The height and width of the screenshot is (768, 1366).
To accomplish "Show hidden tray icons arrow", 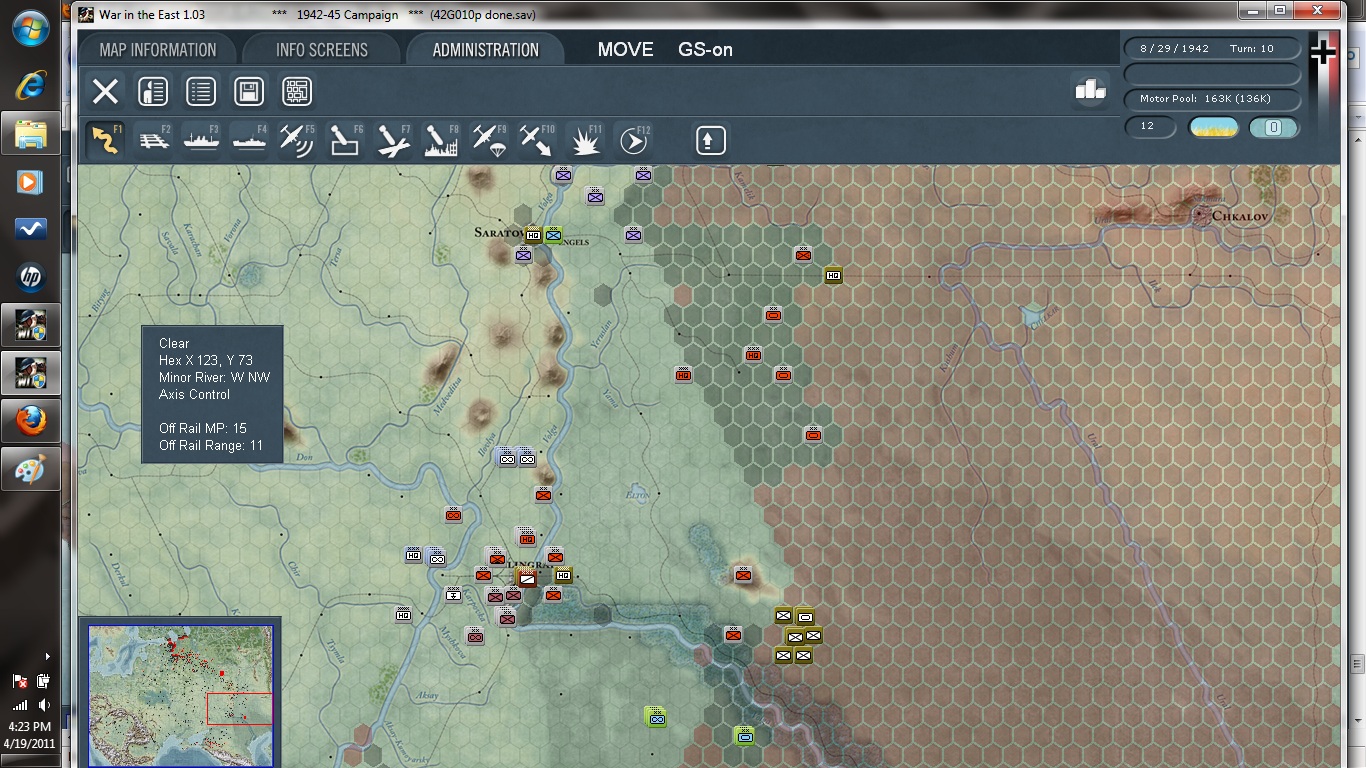I will [x=47, y=657].
